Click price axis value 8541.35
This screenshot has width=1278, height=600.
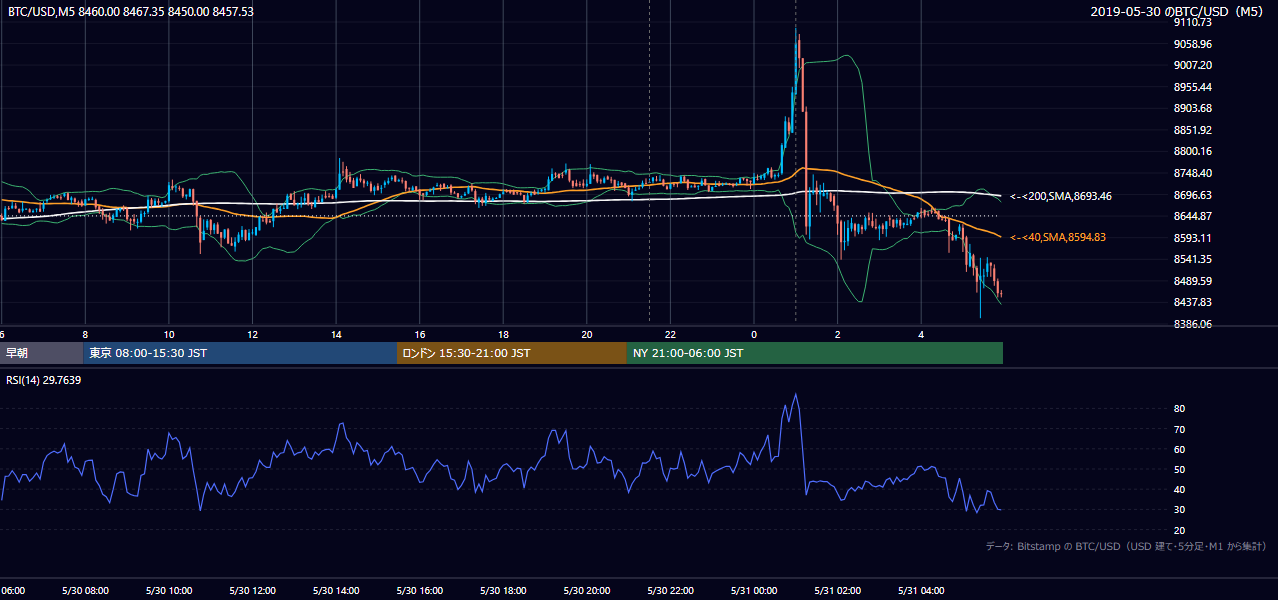(x=1192, y=259)
